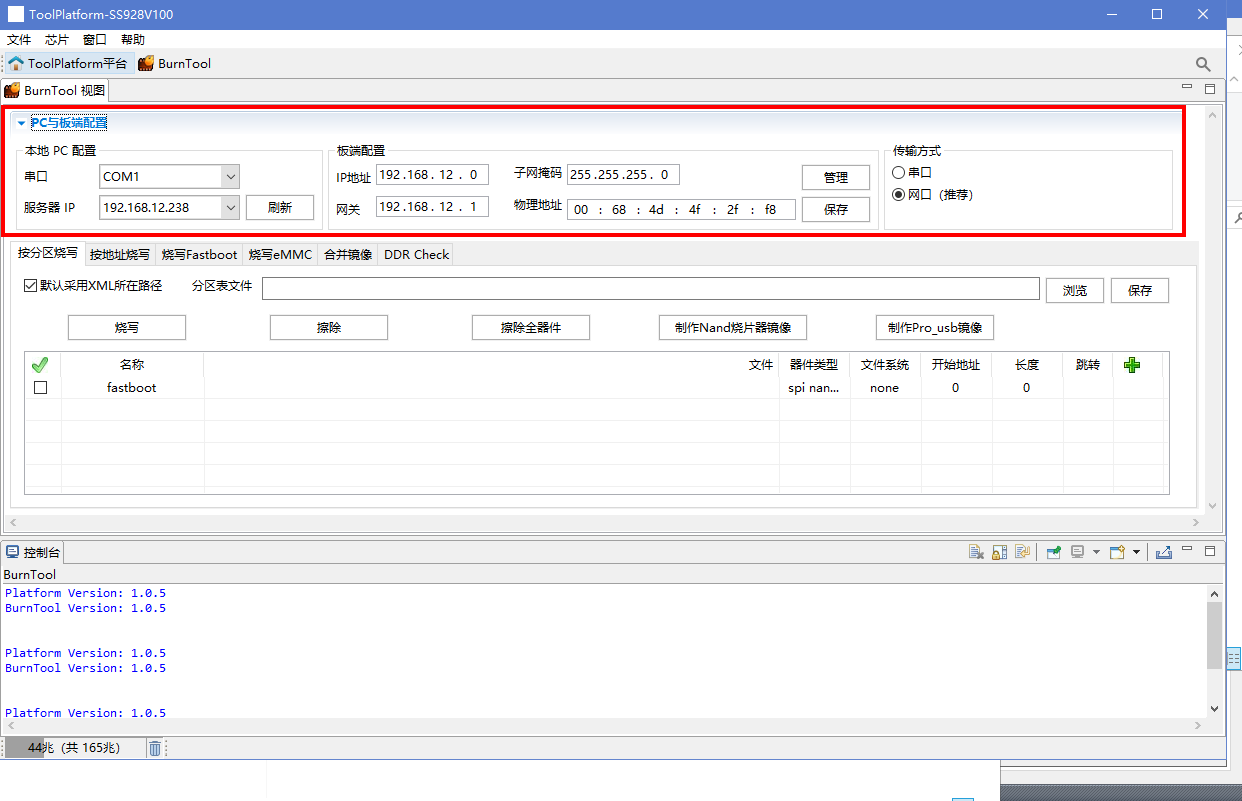Toggle word wrap in console
This screenshot has width=1242, height=801.
[1022, 552]
